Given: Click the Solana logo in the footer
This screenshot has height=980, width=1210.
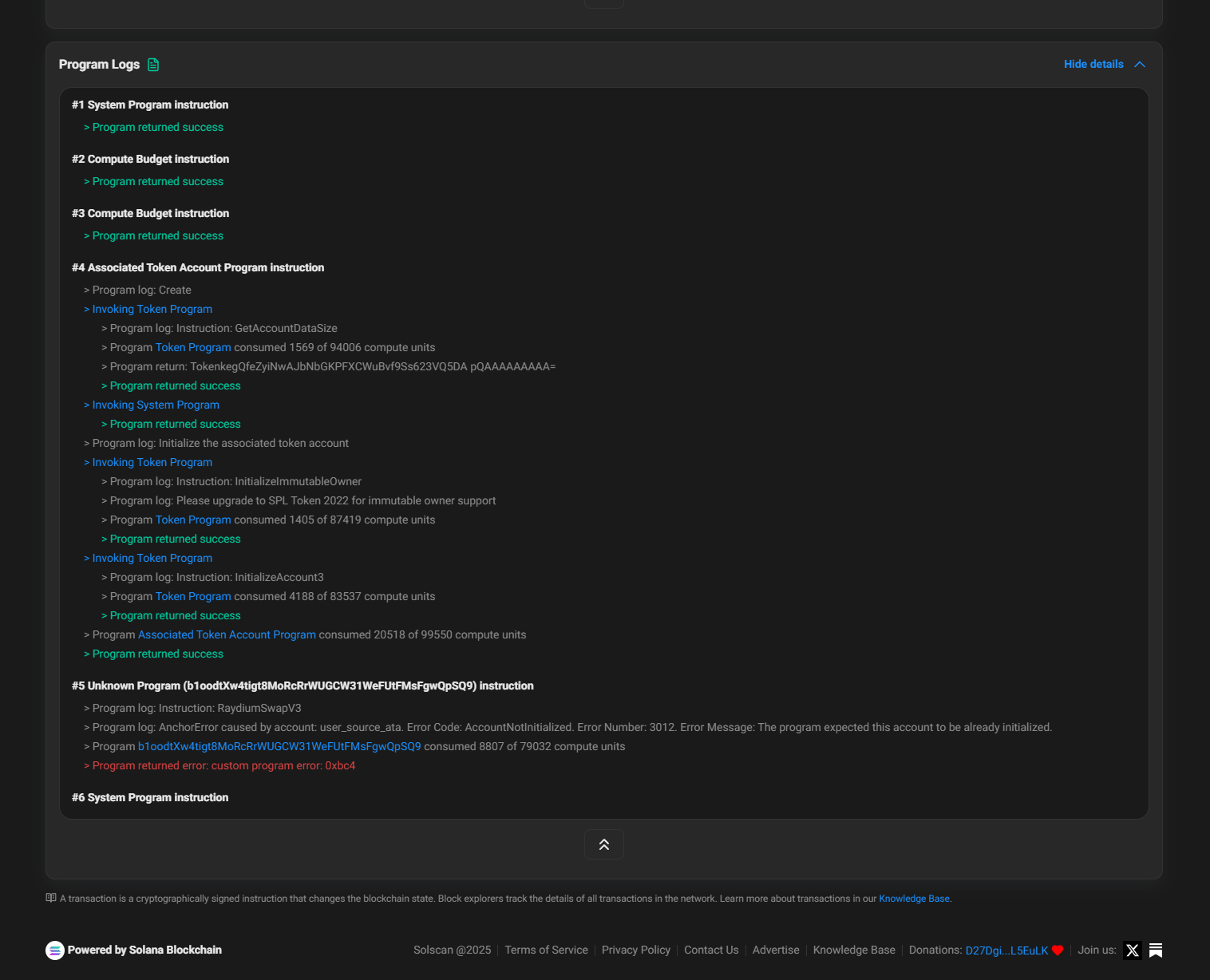Looking at the screenshot, I should tap(55, 950).
